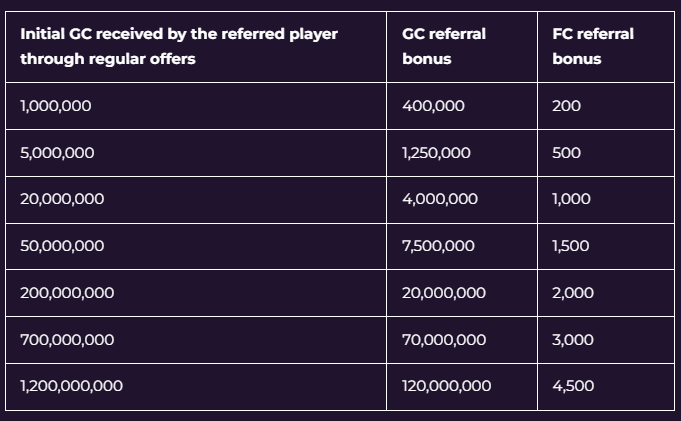Click the 1,250,000 GC bonus cell
This screenshot has width=681, height=421.
[x=436, y=153]
